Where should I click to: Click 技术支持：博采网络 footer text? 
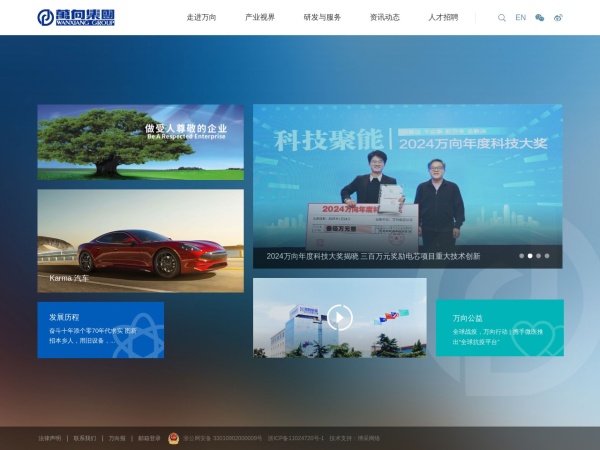(354, 439)
